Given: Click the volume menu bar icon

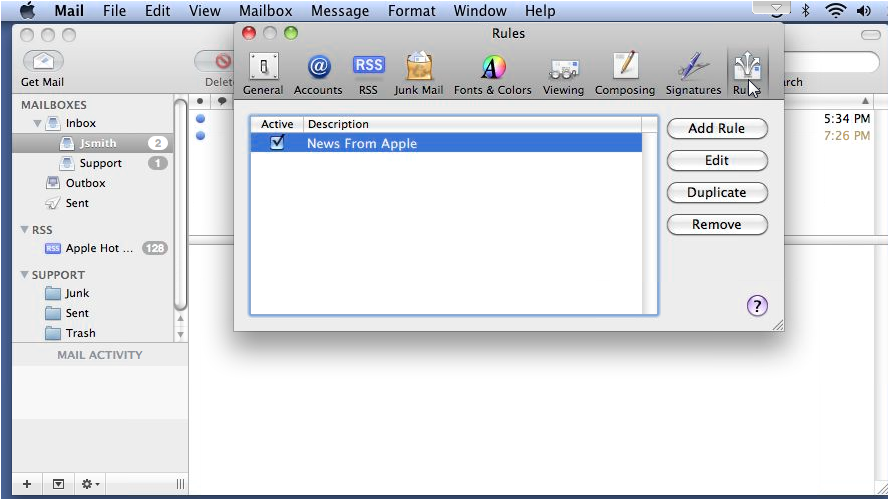Looking at the screenshot, I should [863, 10].
